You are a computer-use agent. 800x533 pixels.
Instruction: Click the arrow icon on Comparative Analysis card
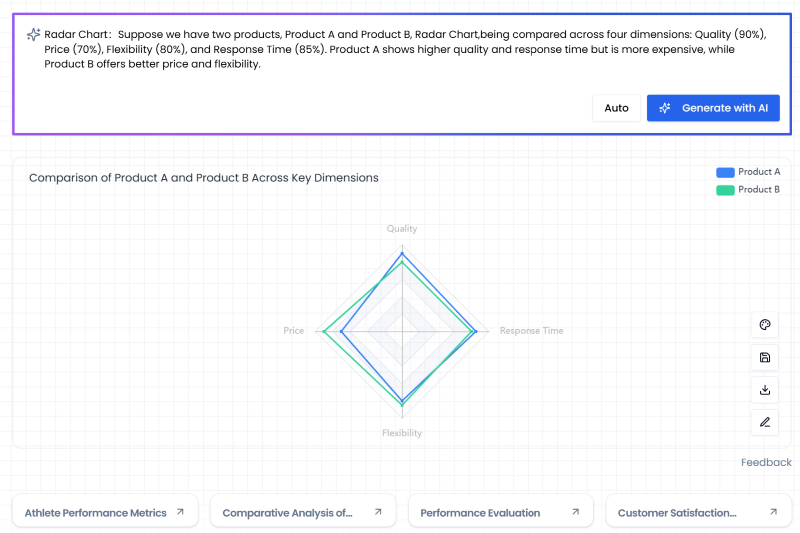tap(378, 512)
